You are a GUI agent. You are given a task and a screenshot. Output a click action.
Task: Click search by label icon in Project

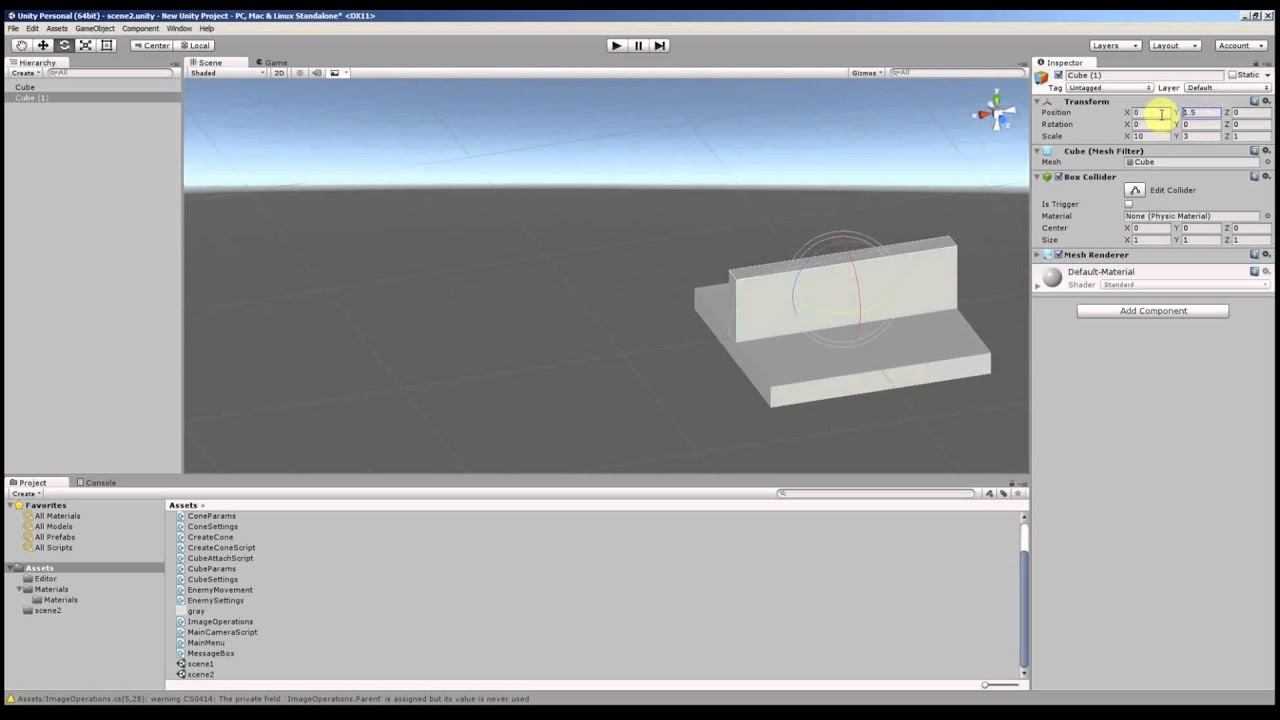click(x=1003, y=493)
